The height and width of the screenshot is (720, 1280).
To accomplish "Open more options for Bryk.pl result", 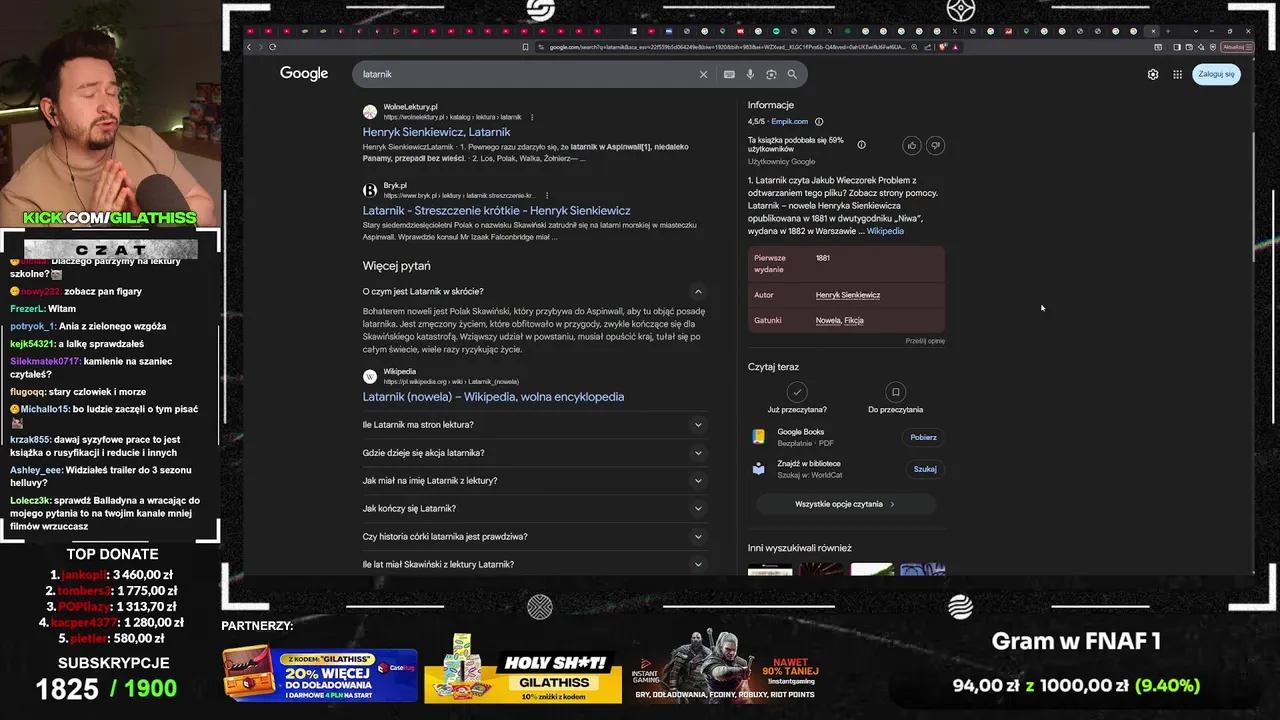I will click(x=546, y=196).
